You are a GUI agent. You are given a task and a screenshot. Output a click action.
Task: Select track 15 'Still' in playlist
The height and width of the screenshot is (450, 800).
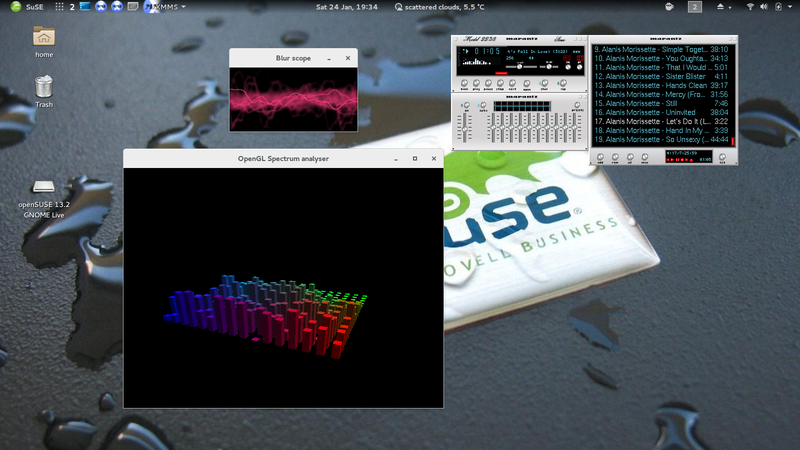pos(661,103)
